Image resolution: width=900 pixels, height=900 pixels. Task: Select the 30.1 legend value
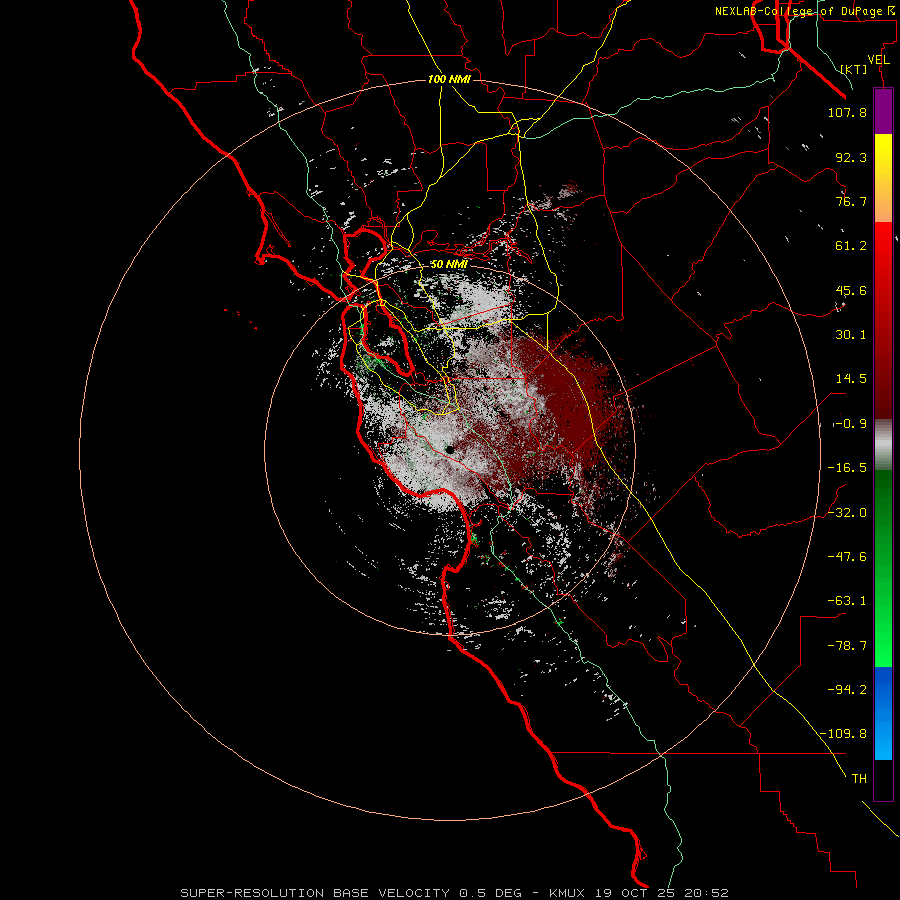point(851,335)
